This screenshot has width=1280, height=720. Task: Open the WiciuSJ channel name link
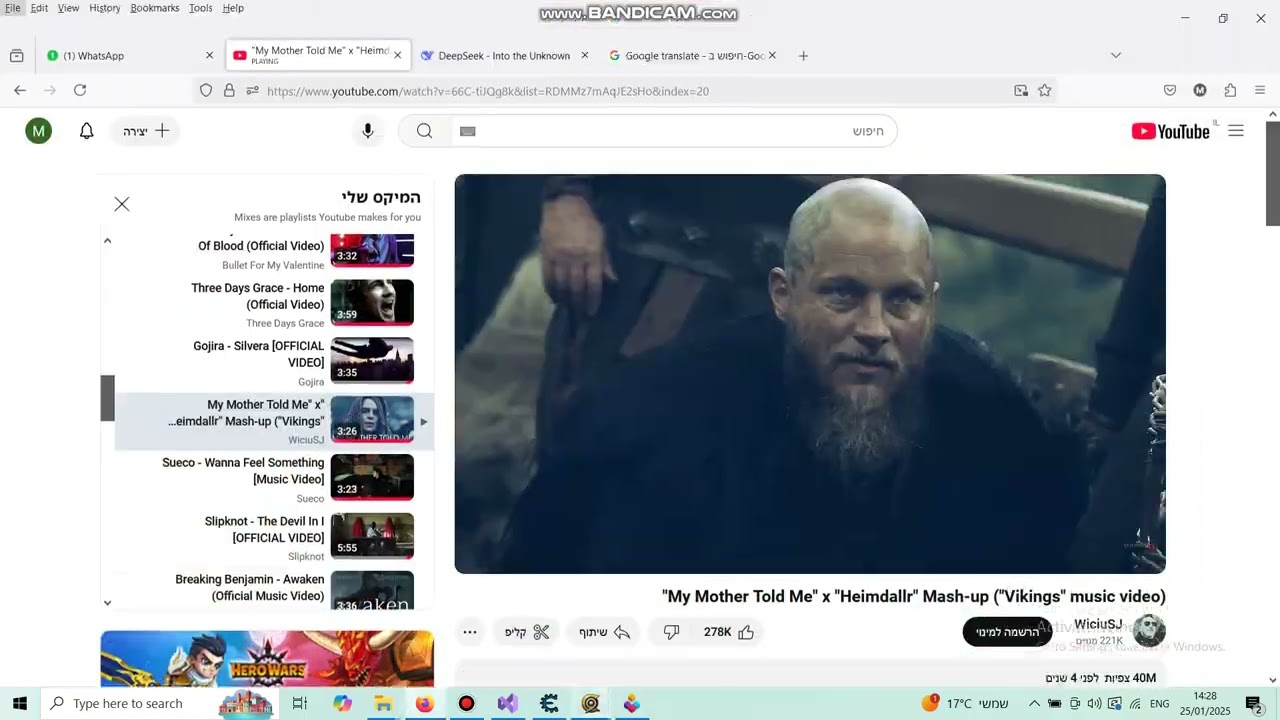click(x=1098, y=624)
